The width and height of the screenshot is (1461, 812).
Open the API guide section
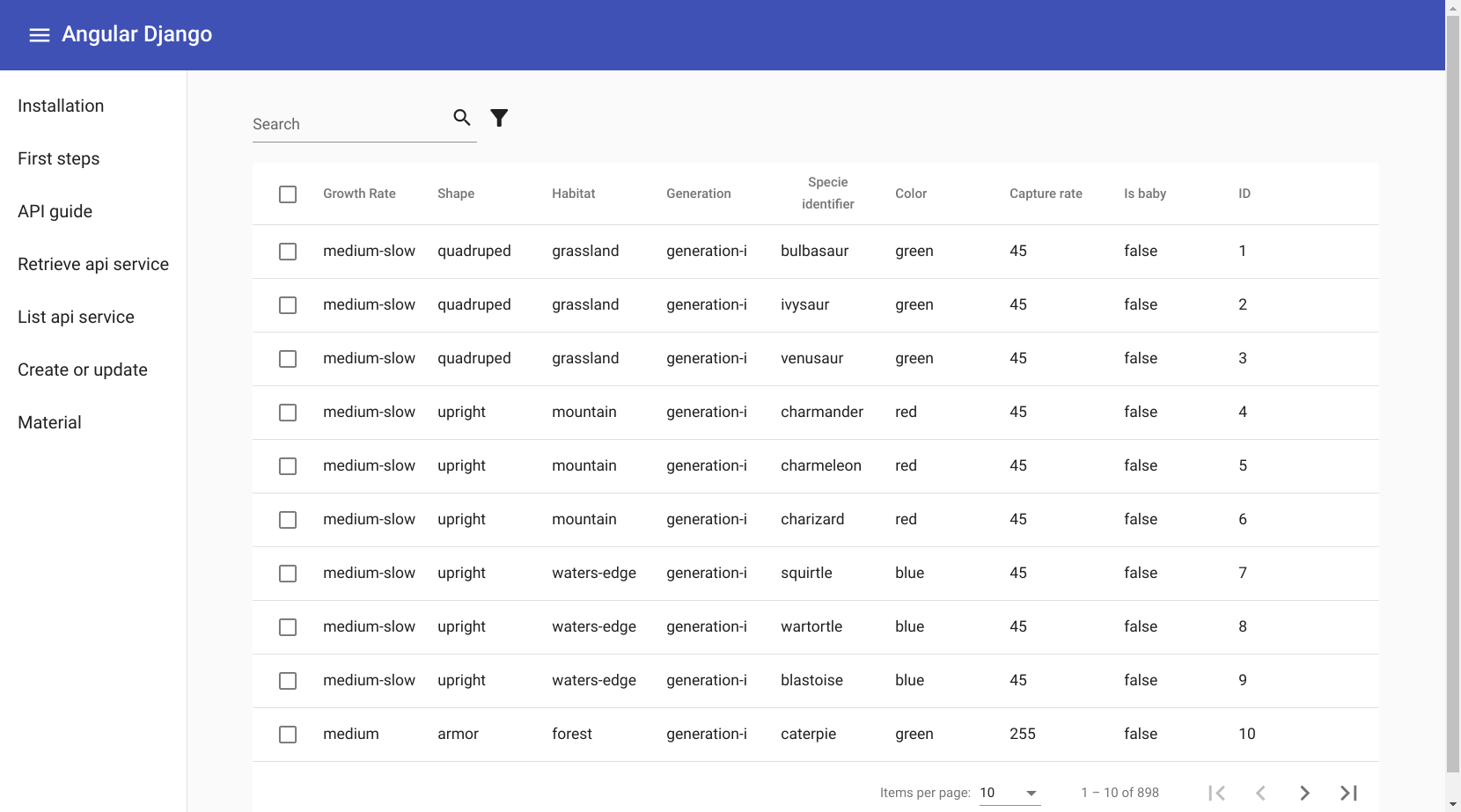pos(55,211)
